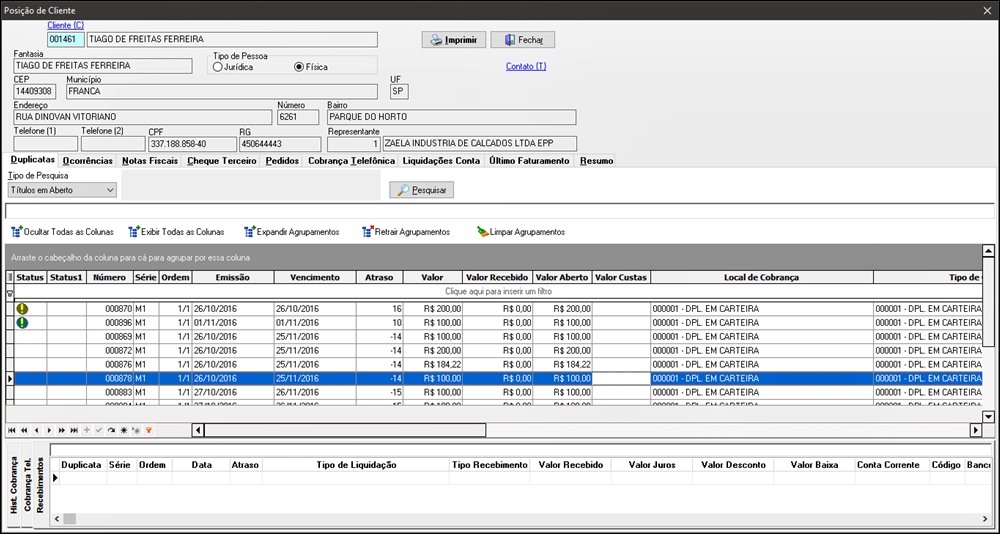The image size is (1000, 534).
Task: Click the Fechar button
Action: [x=522, y=40]
